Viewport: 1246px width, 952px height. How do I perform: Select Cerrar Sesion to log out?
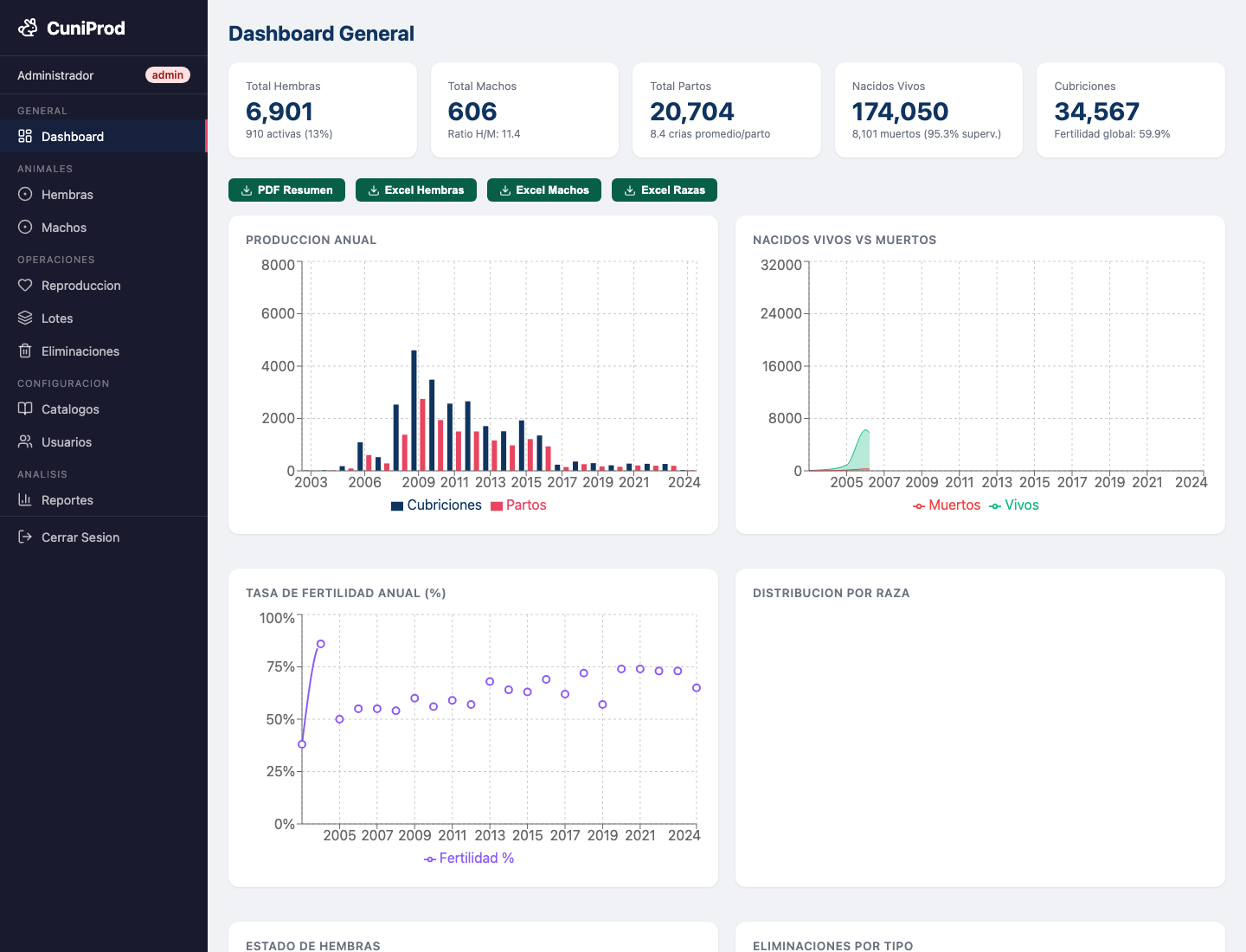(x=104, y=537)
